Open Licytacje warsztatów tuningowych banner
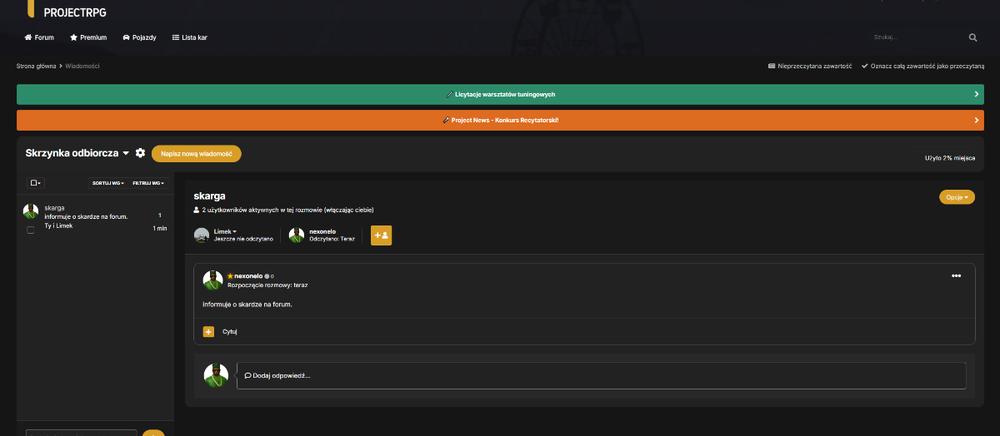 tap(500, 94)
